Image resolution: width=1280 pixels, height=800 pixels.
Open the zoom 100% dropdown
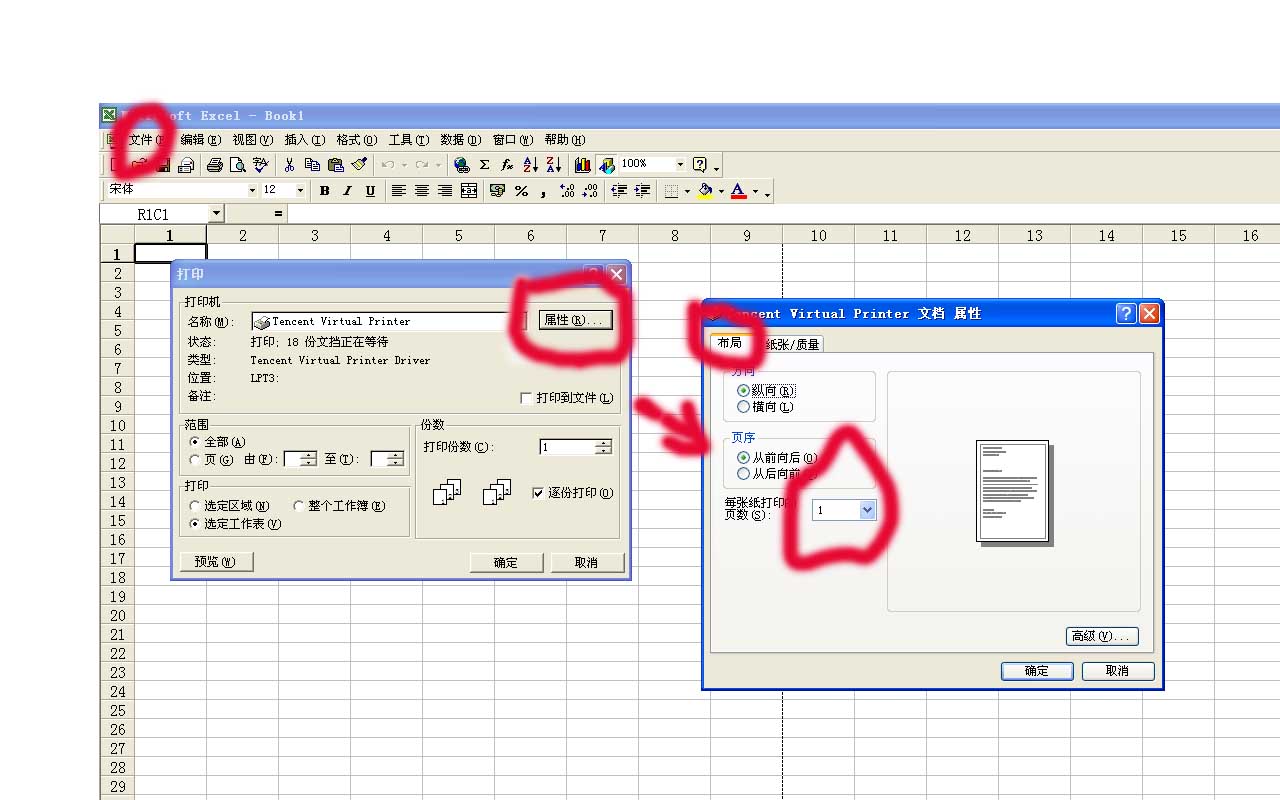coord(680,165)
